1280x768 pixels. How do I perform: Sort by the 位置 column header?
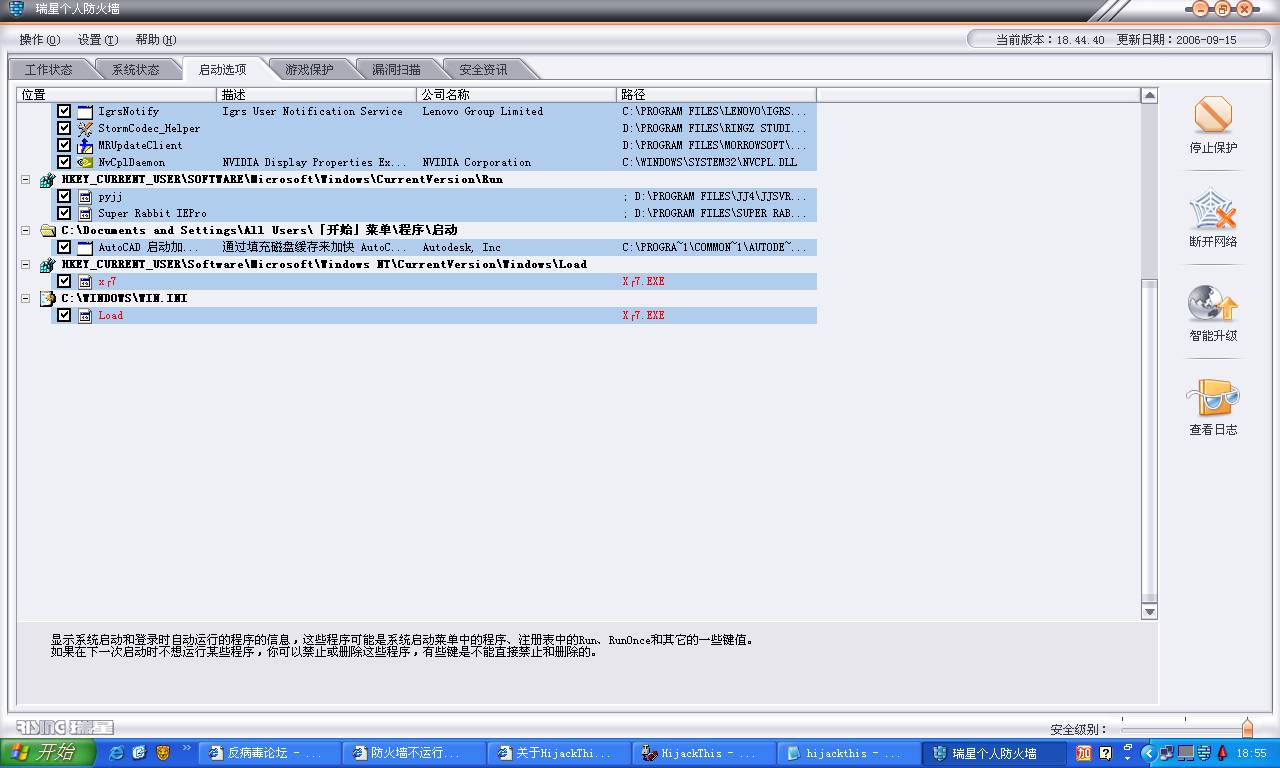(118, 95)
